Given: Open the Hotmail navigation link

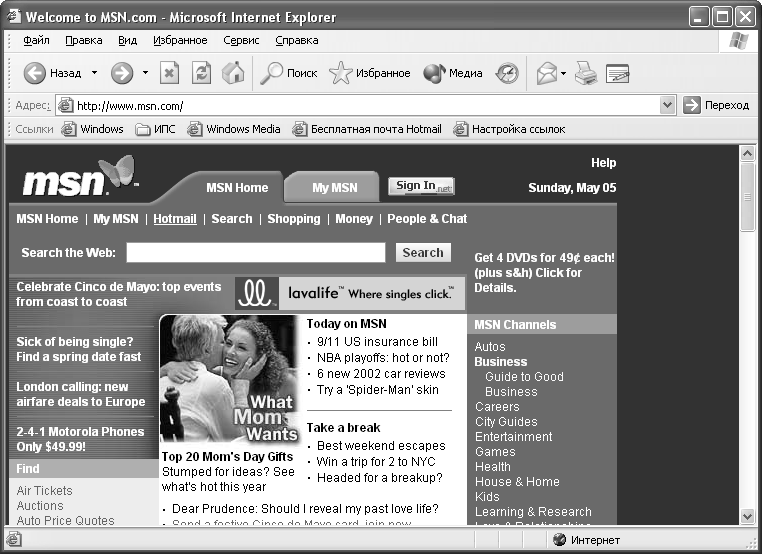Looking at the screenshot, I should 175,219.
